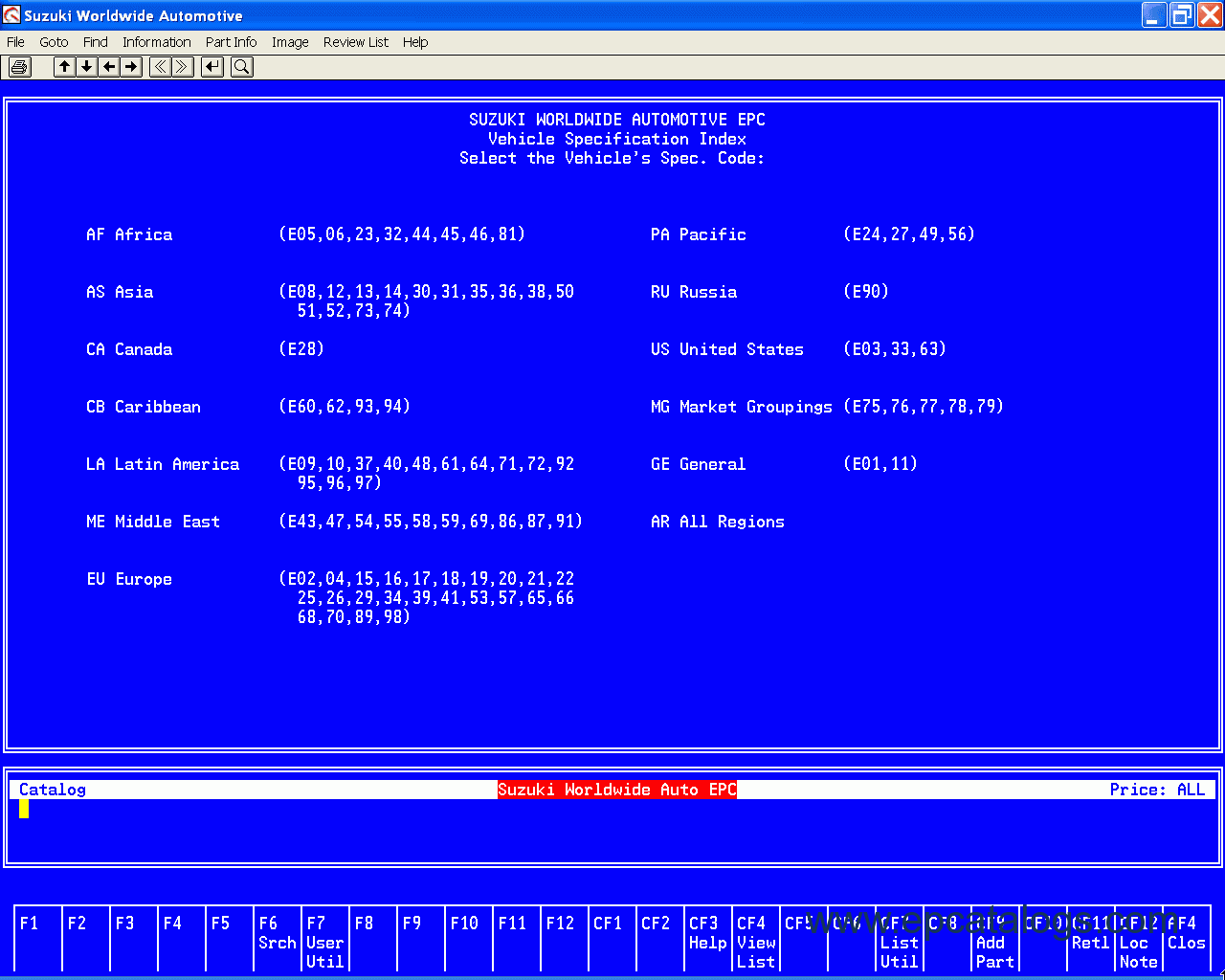Click the magnifying glass search icon
1225x980 pixels.
(242, 67)
